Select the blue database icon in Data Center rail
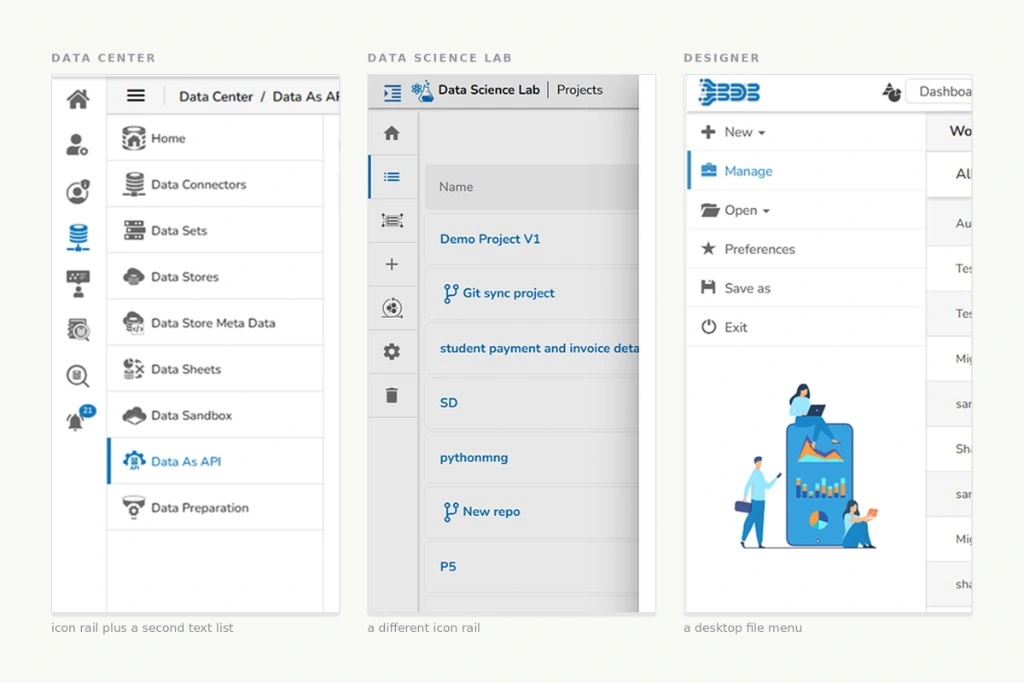Image resolution: width=1024 pixels, height=683 pixels. click(x=78, y=238)
